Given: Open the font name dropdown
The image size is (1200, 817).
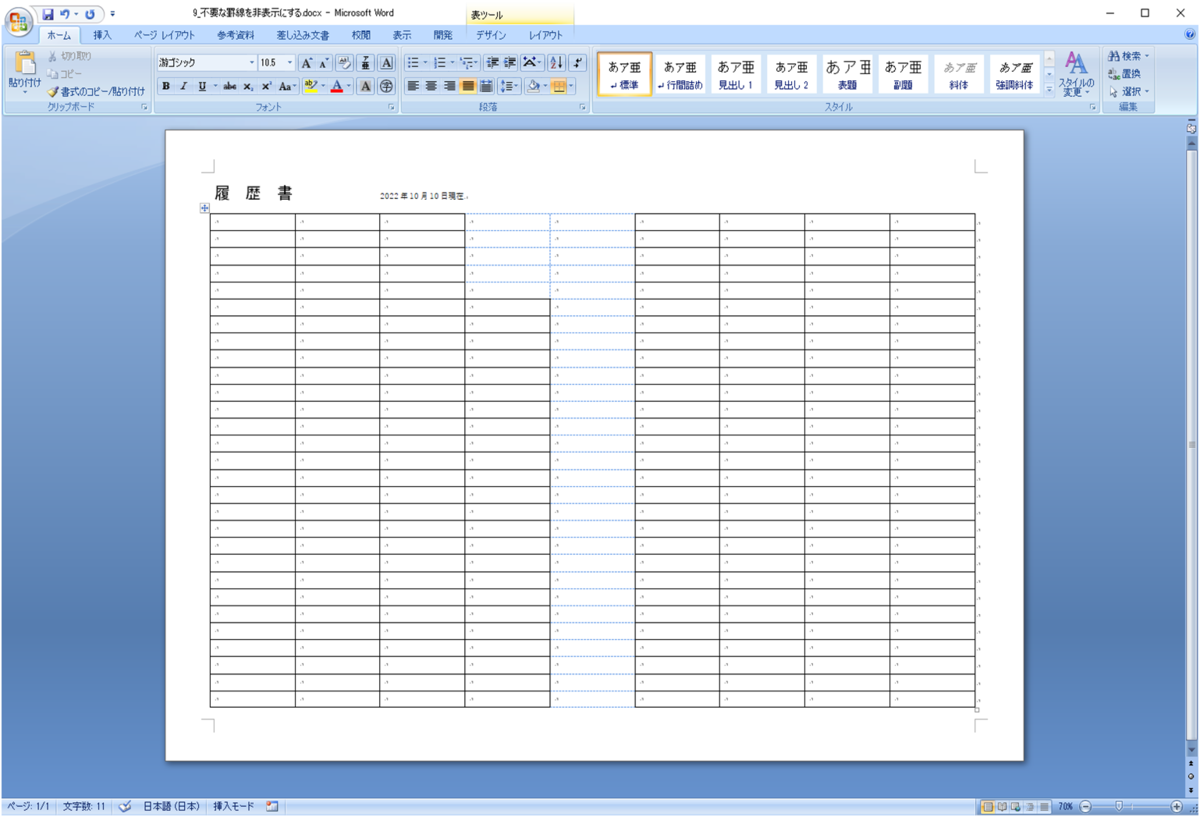Looking at the screenshot, I should click(252, 62).
